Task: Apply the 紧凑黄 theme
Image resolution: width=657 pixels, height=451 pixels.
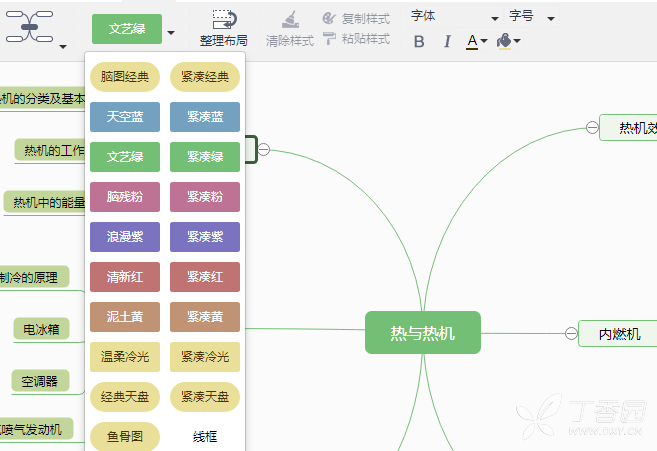Action: coord(205,317)
